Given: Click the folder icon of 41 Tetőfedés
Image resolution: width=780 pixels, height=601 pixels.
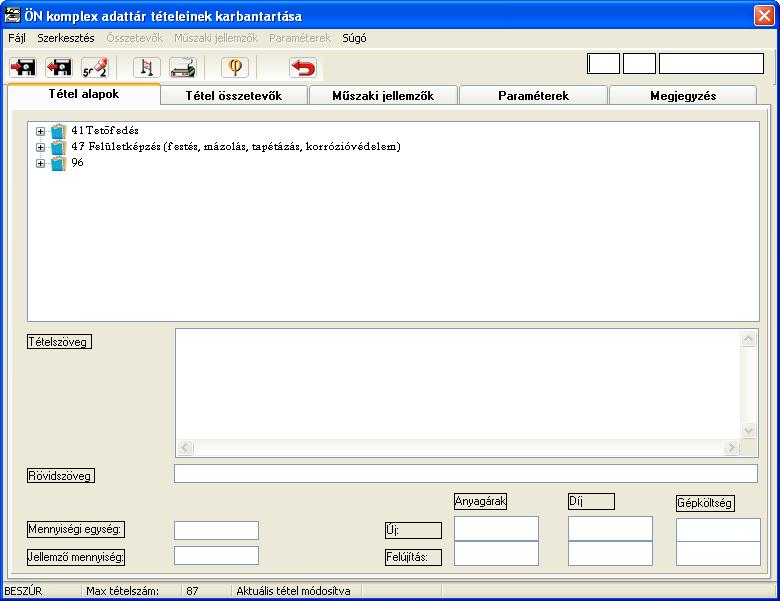Looking at the screenshot, I should click(x=59, y=131).
